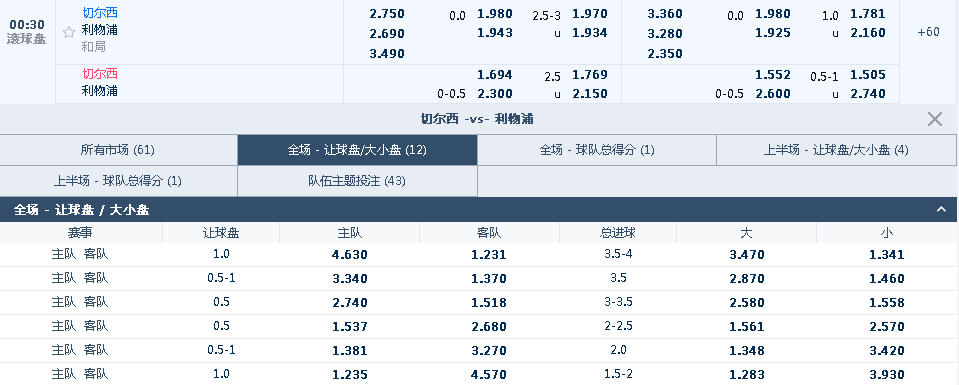Click the blue 切尔西 team name link
Screen dimensions: 959x385
[x=100, y=12]
